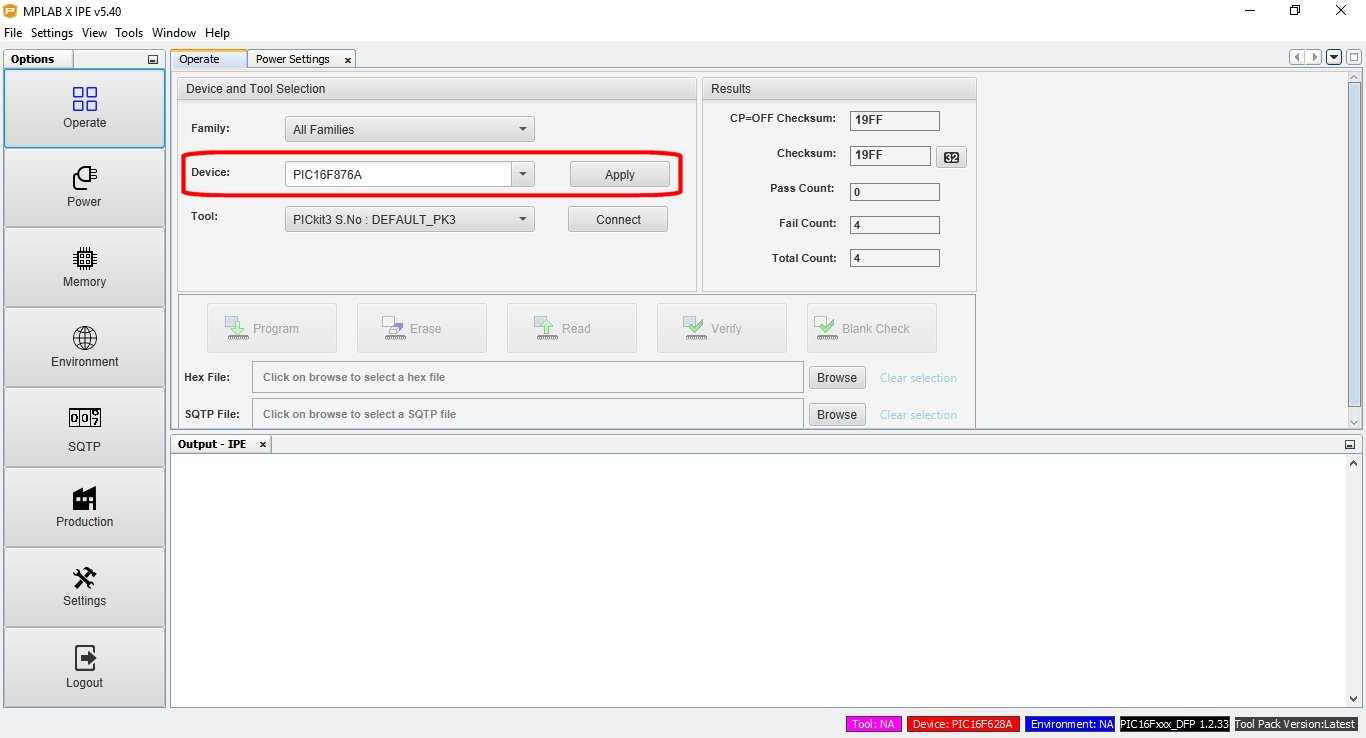Browse for a hex file

tap(837, 378)
